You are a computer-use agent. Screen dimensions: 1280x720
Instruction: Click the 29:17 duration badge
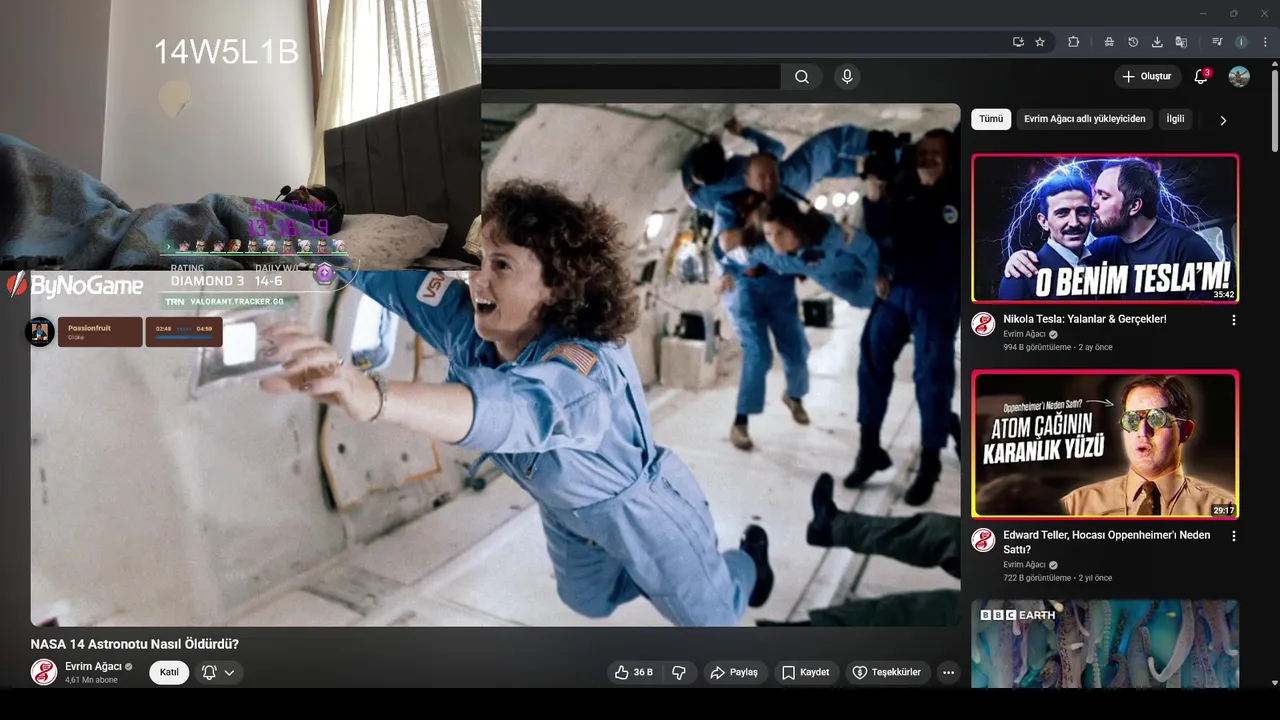click(1224, 510)
